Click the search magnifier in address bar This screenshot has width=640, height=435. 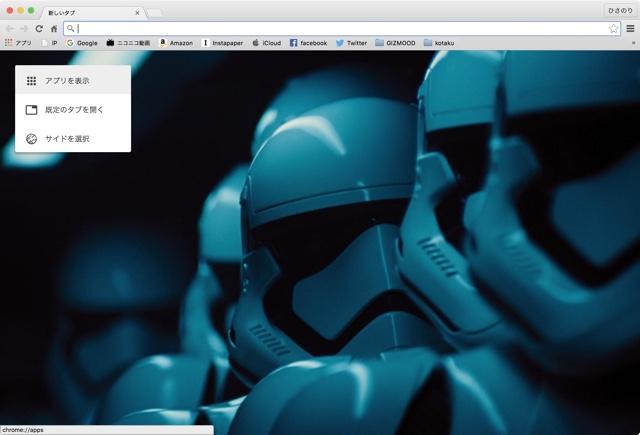(71, 29)
